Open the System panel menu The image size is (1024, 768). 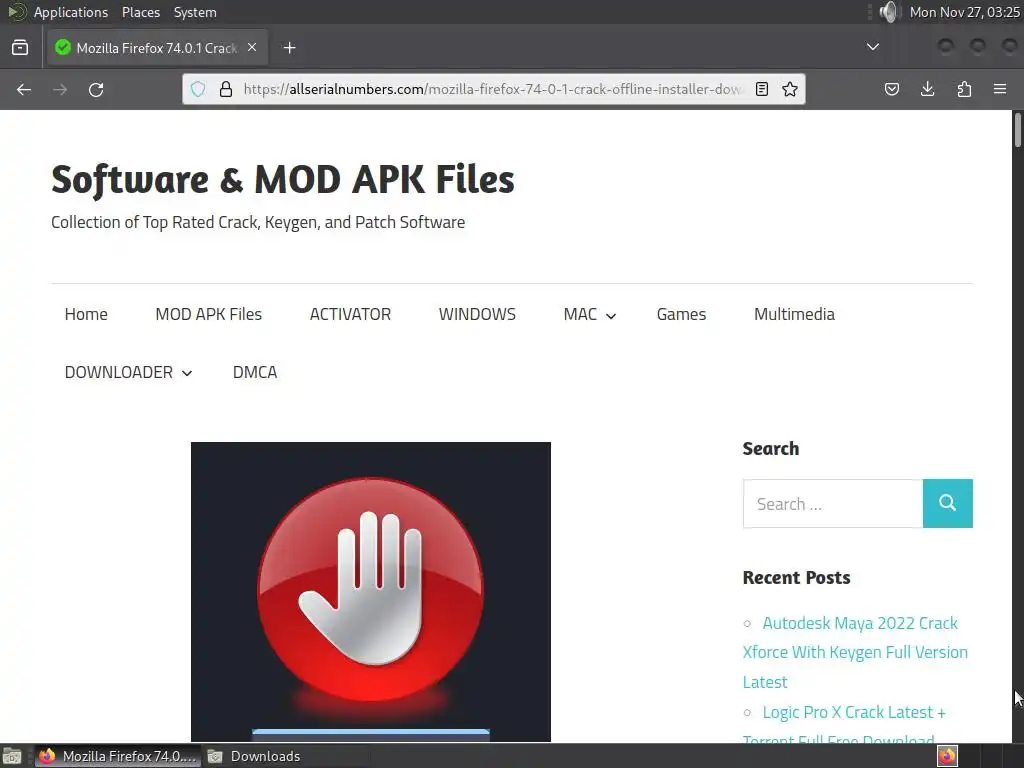[195, 12]
